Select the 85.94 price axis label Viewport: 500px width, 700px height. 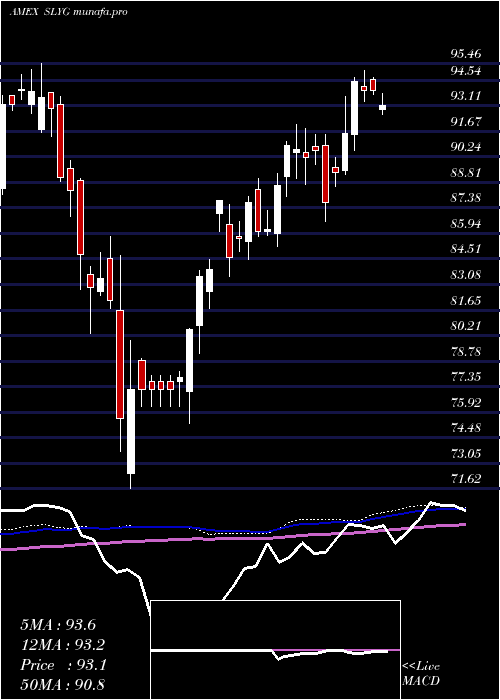point(466,224)
